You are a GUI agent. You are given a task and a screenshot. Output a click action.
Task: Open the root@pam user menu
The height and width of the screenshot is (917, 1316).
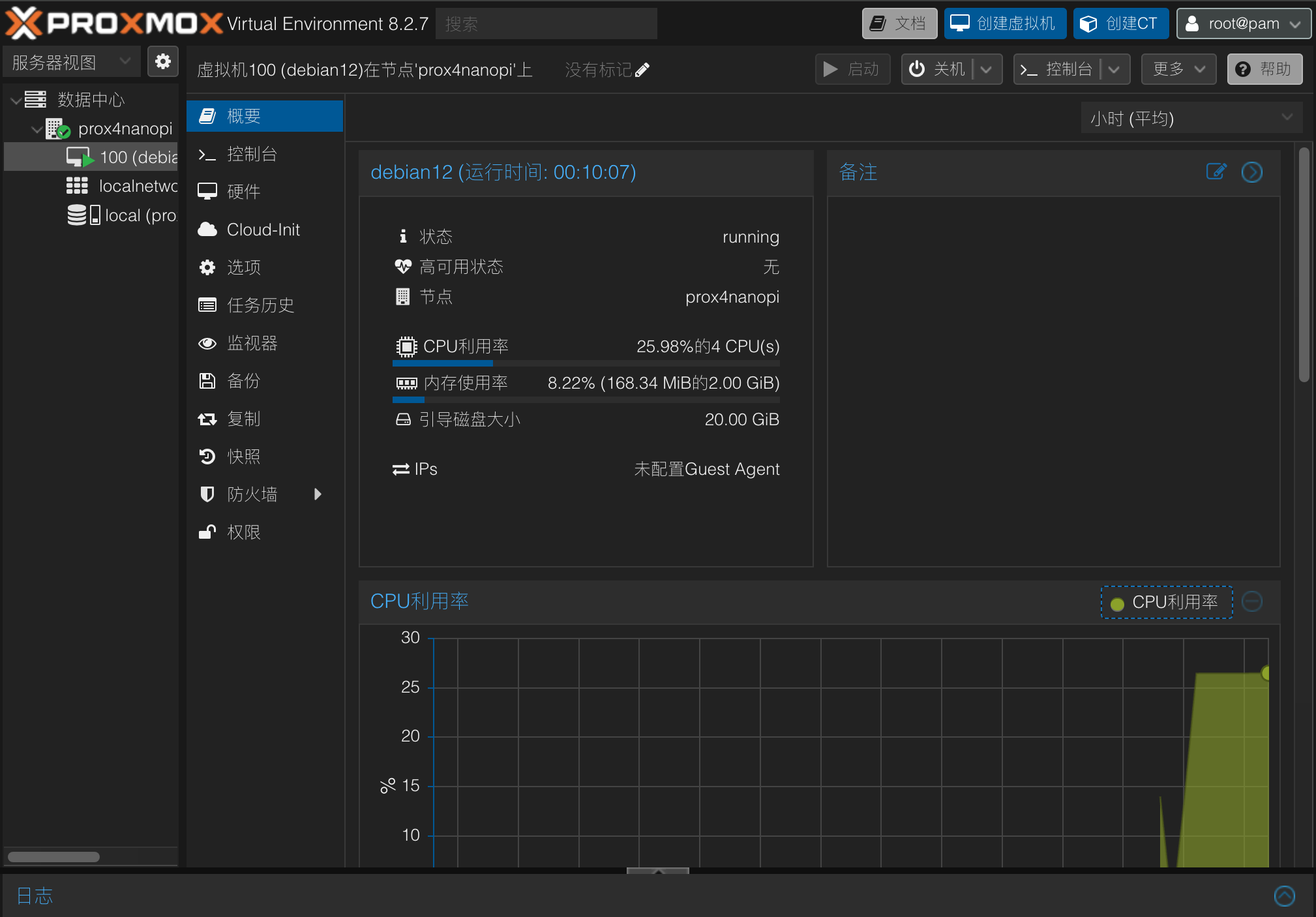pyautogui.click(x=1244, y=23)
